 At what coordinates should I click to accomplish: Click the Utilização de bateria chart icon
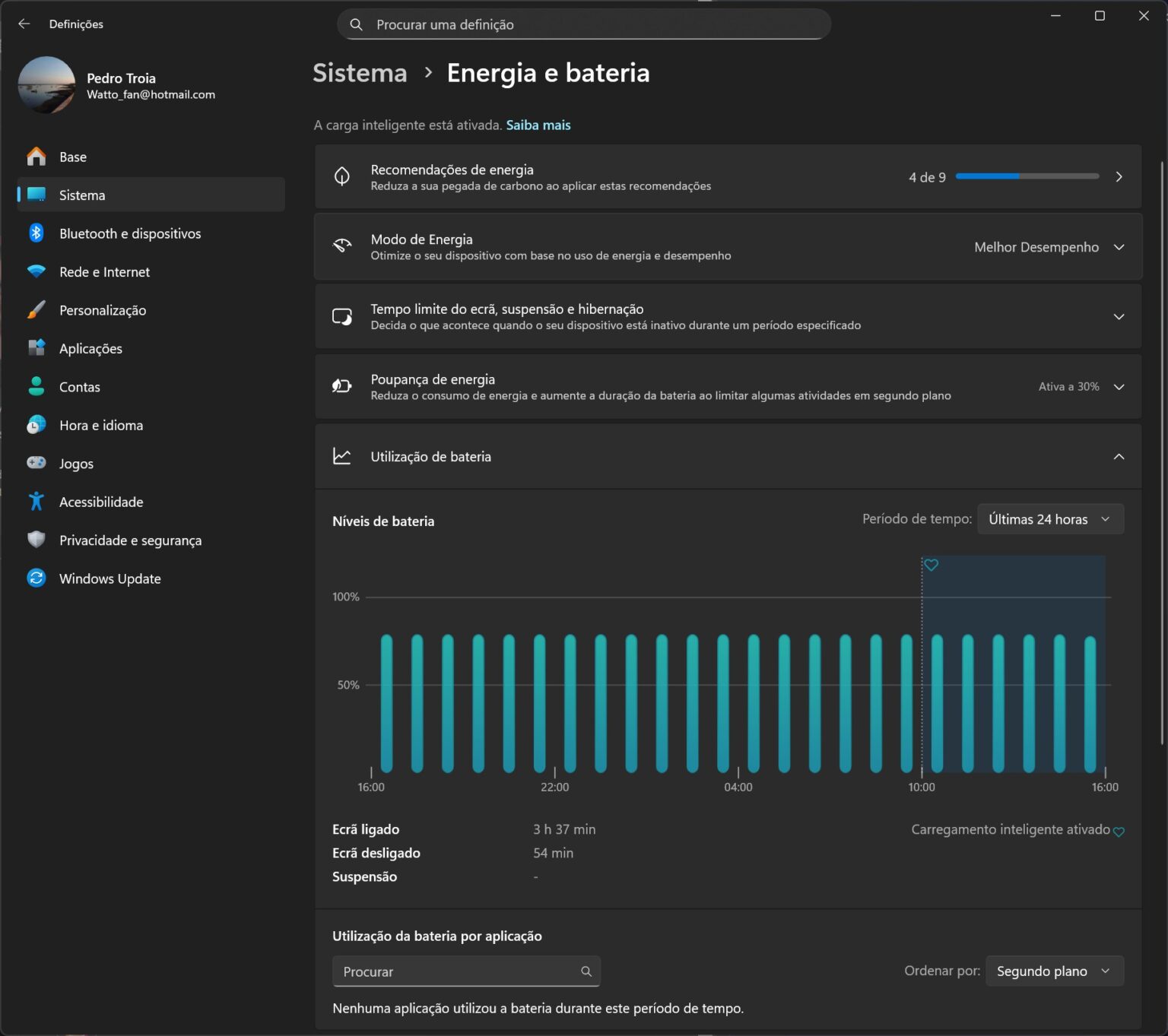click(342, 456)
